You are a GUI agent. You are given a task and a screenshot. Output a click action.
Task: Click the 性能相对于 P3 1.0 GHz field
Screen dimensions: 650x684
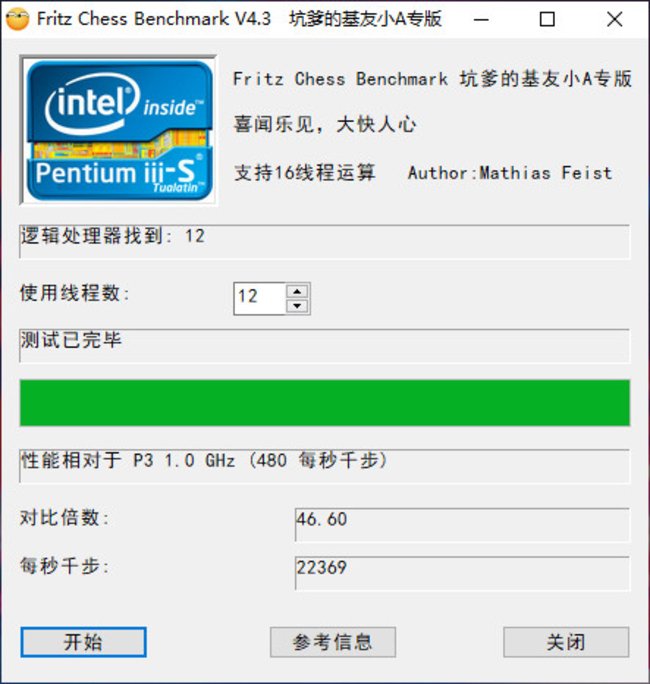pos(325,465)
